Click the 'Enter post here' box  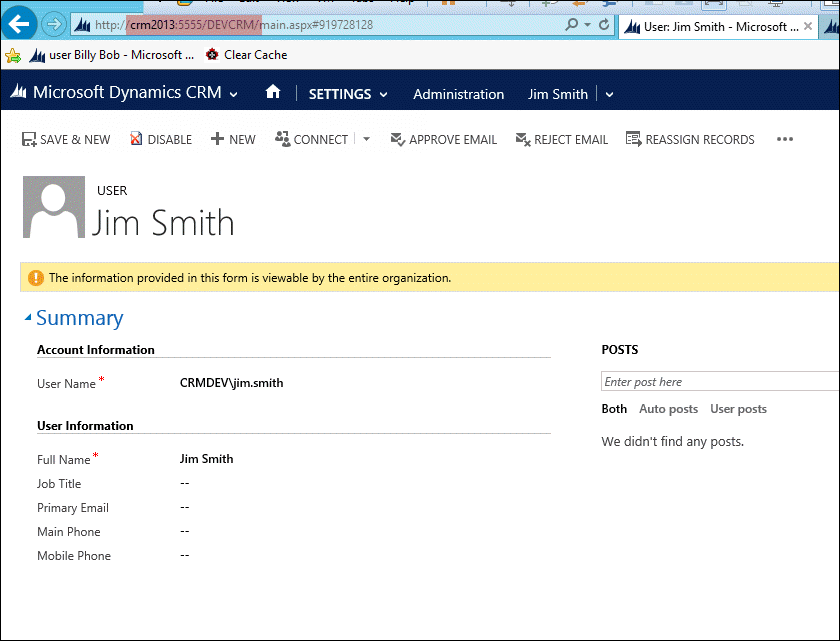pos(720,381)
